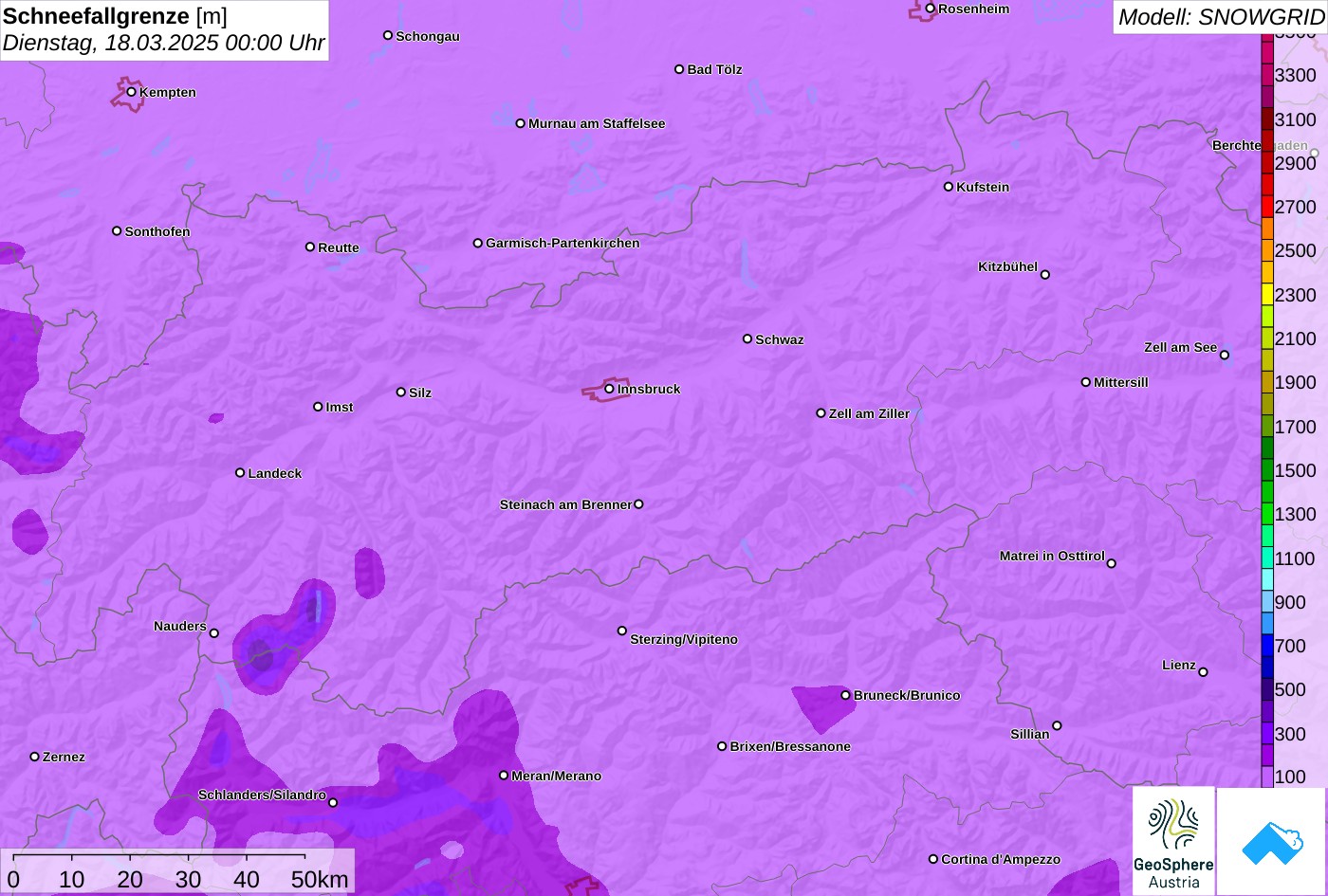Pick the dark blue legend swatch beside 700
Screen dimensions: 1328x896
coord(1267,646)
